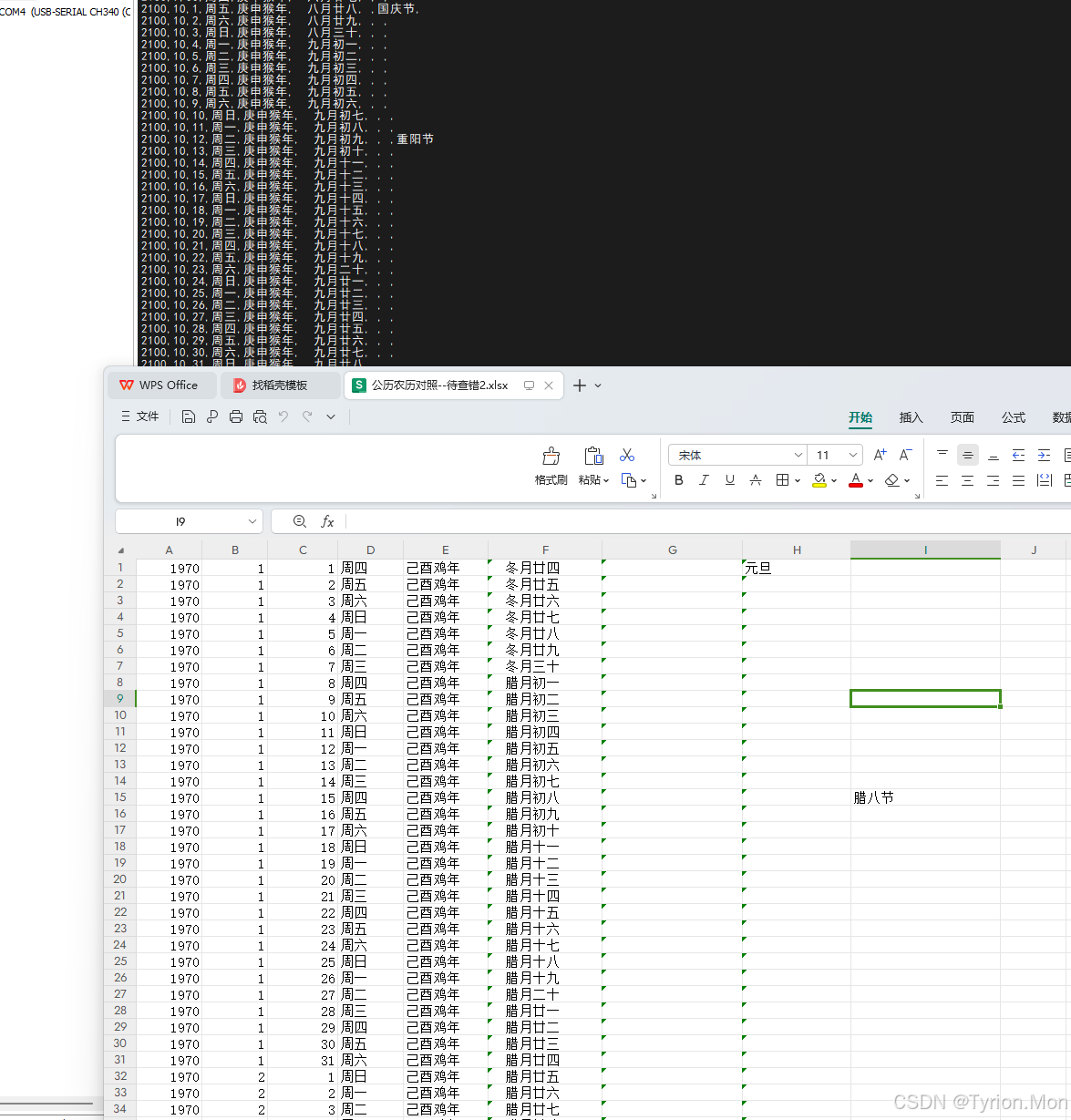Expand quick access toolbar customize chevron
This screenshot has width=1071, height=1120.
click(331, 416)
